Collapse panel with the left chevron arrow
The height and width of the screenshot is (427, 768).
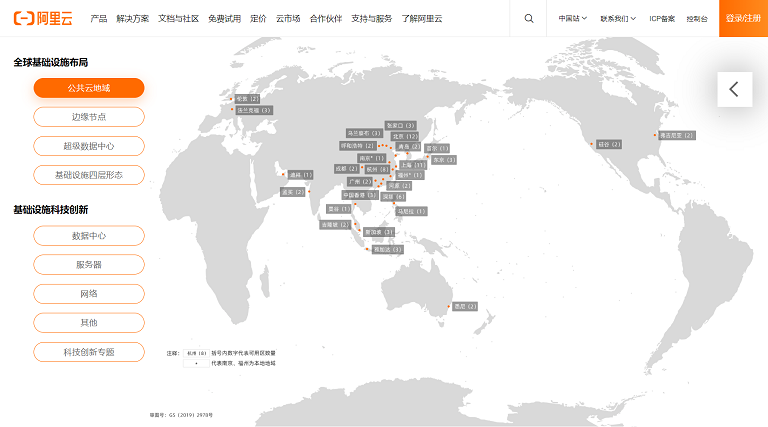(734, 90)
